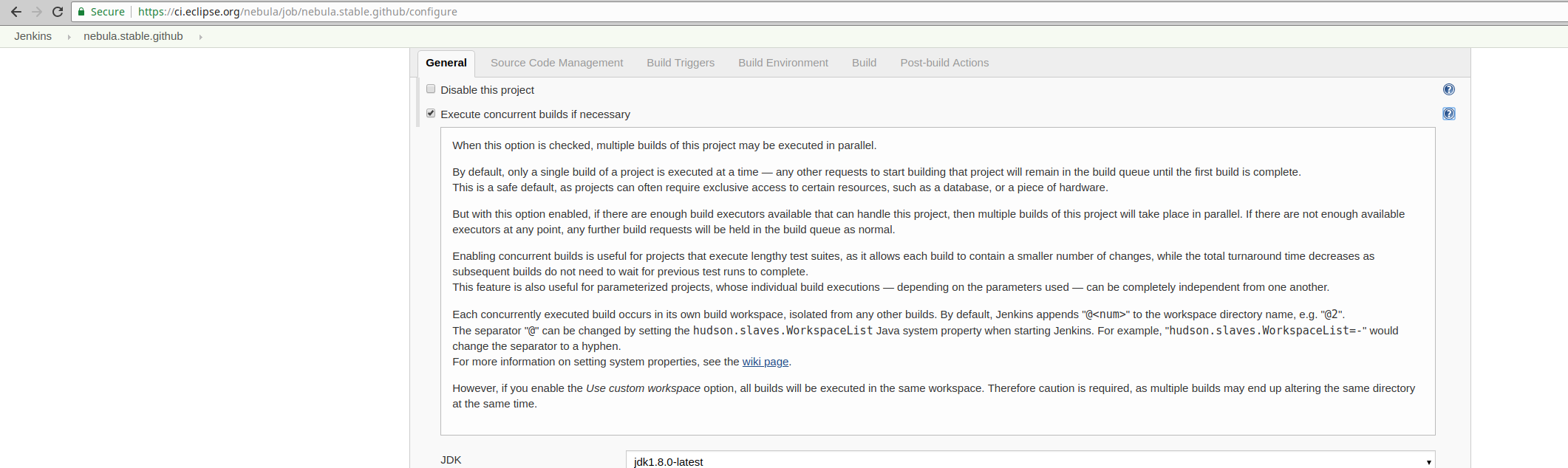Click the browser forward arrow
This screenshot has height=468, width=1568.
tap(37, 12)
